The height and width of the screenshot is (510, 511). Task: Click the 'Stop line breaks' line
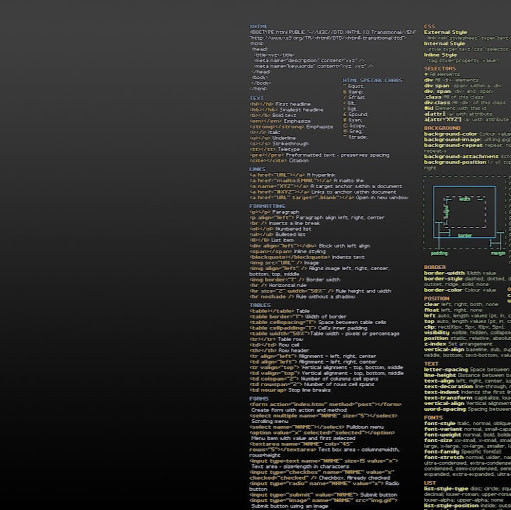[309, 391]
